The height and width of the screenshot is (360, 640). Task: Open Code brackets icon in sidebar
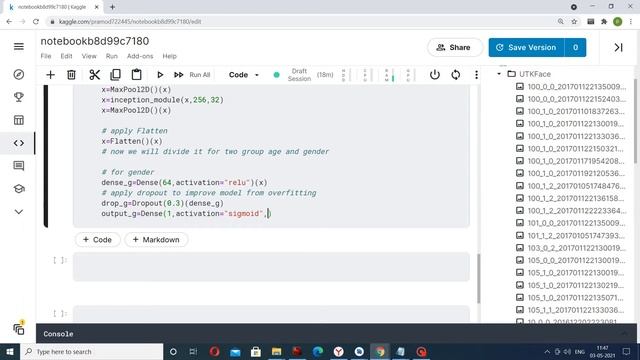[19, 143]
